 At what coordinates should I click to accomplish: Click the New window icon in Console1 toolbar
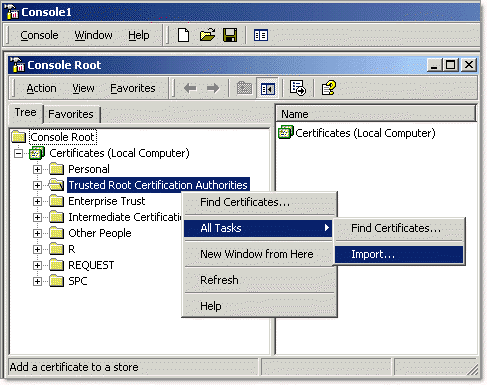click(x=261, y=35)
